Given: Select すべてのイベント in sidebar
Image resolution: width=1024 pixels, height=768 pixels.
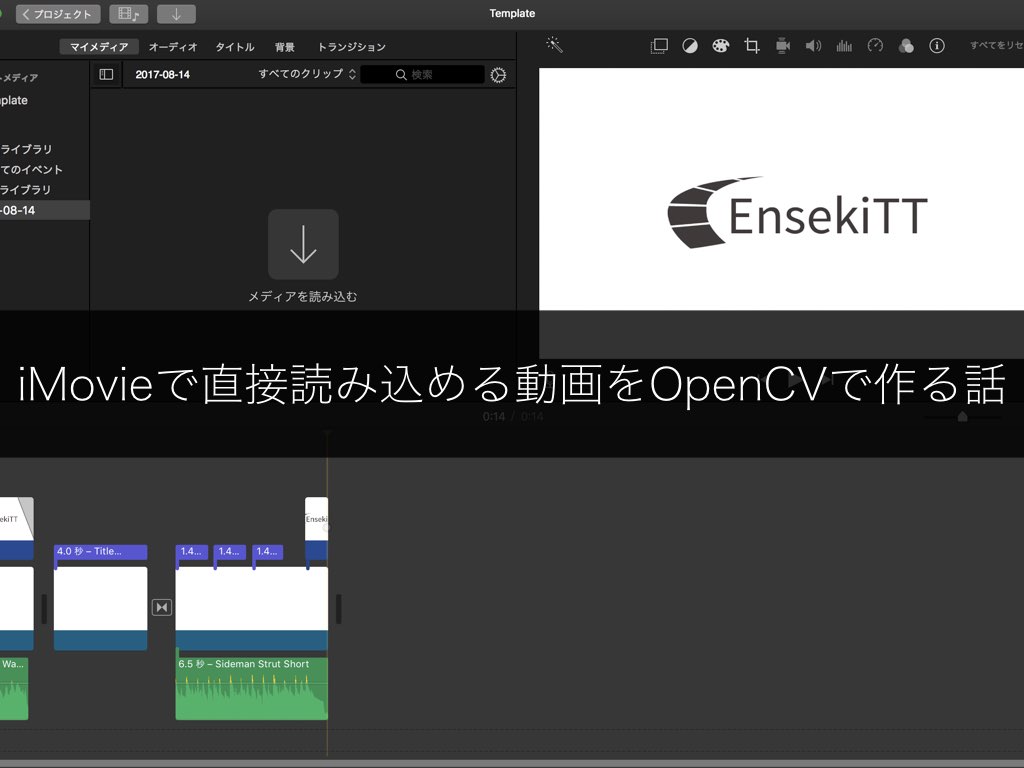Looking at the screenshot, I should (44, 169).
